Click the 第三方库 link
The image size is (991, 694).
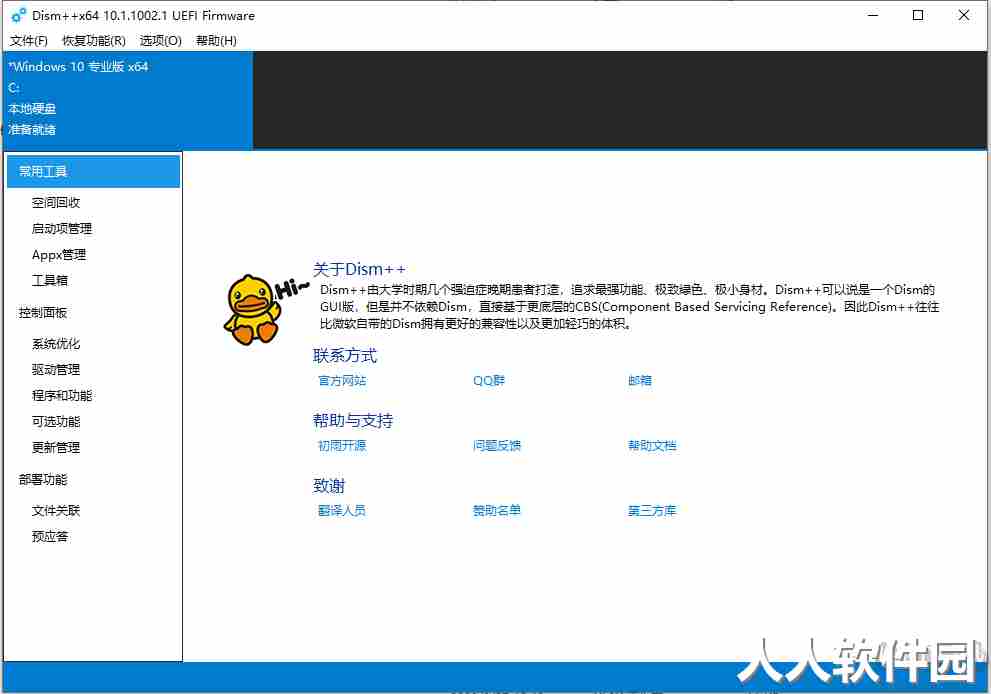pyautogui.click(x=652, y=511)
